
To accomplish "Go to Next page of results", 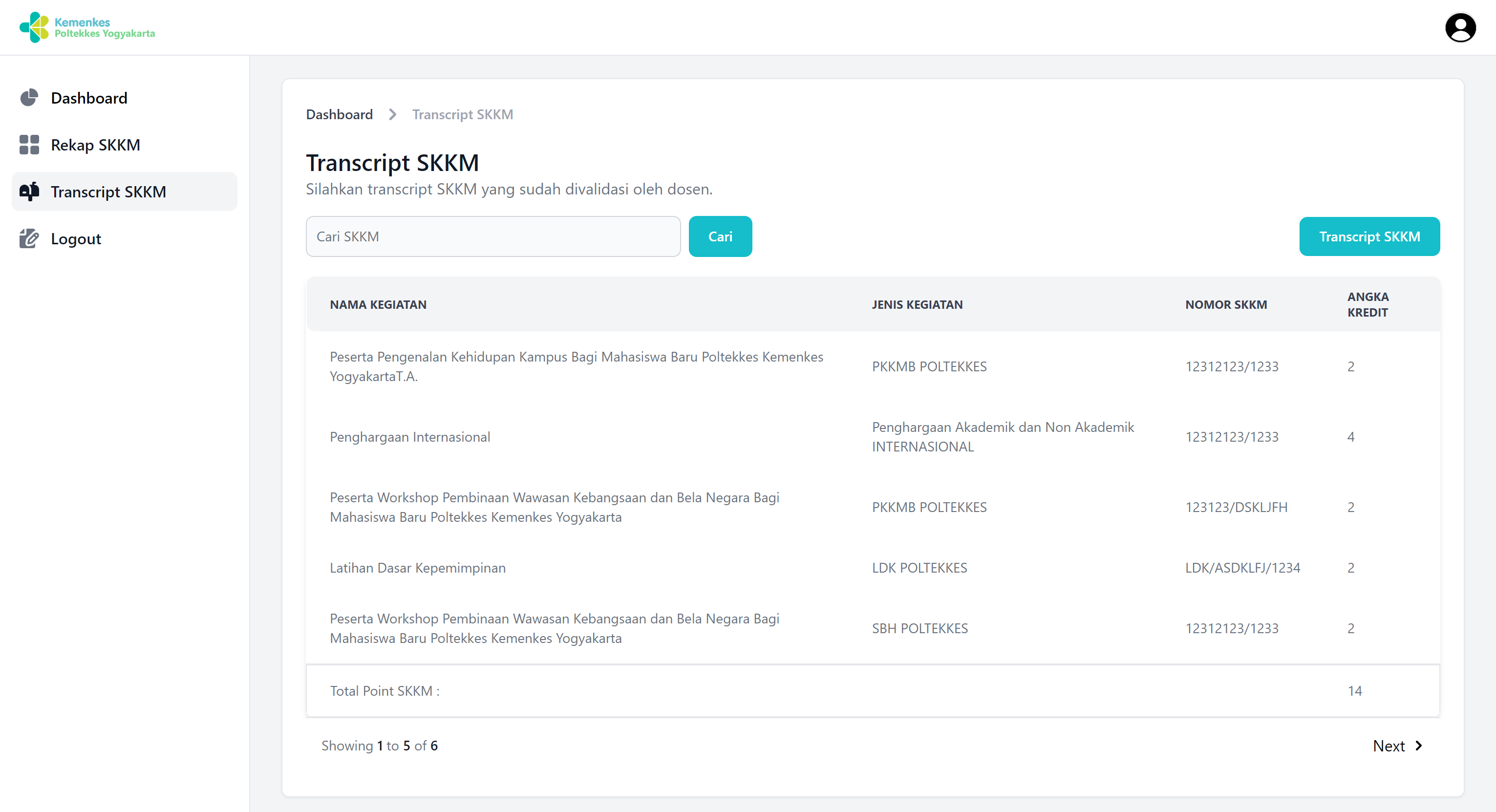I will [x=1389, y=746].
